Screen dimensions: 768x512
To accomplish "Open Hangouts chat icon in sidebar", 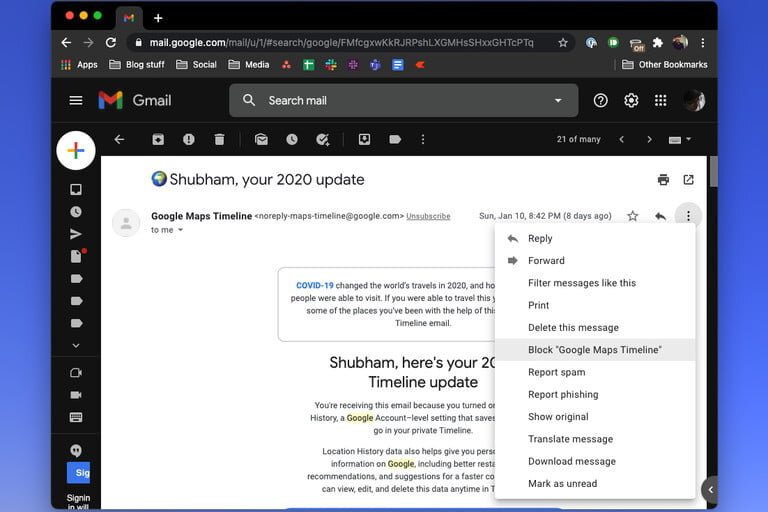I will 76,450.
